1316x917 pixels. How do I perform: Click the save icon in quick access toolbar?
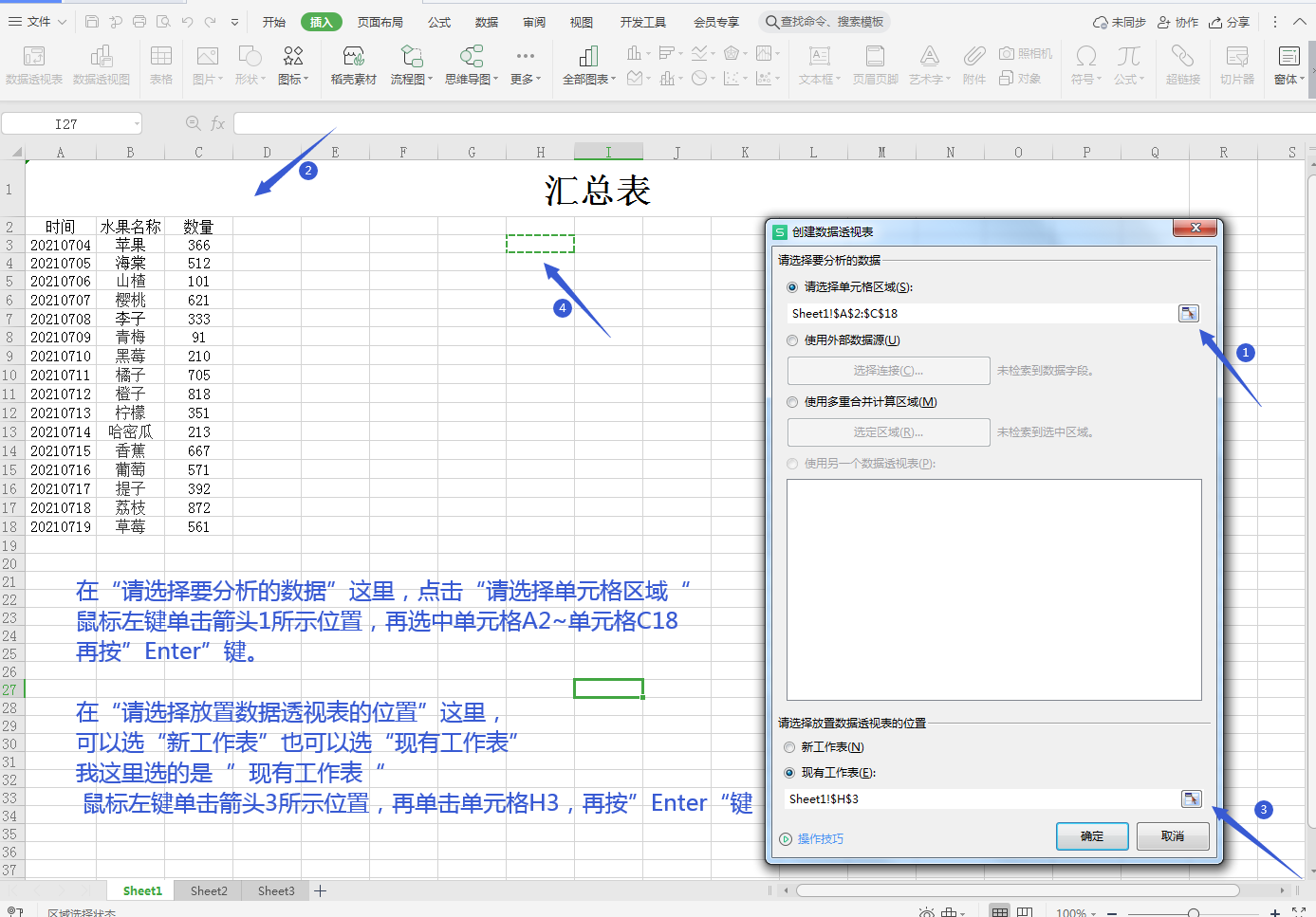92,22
